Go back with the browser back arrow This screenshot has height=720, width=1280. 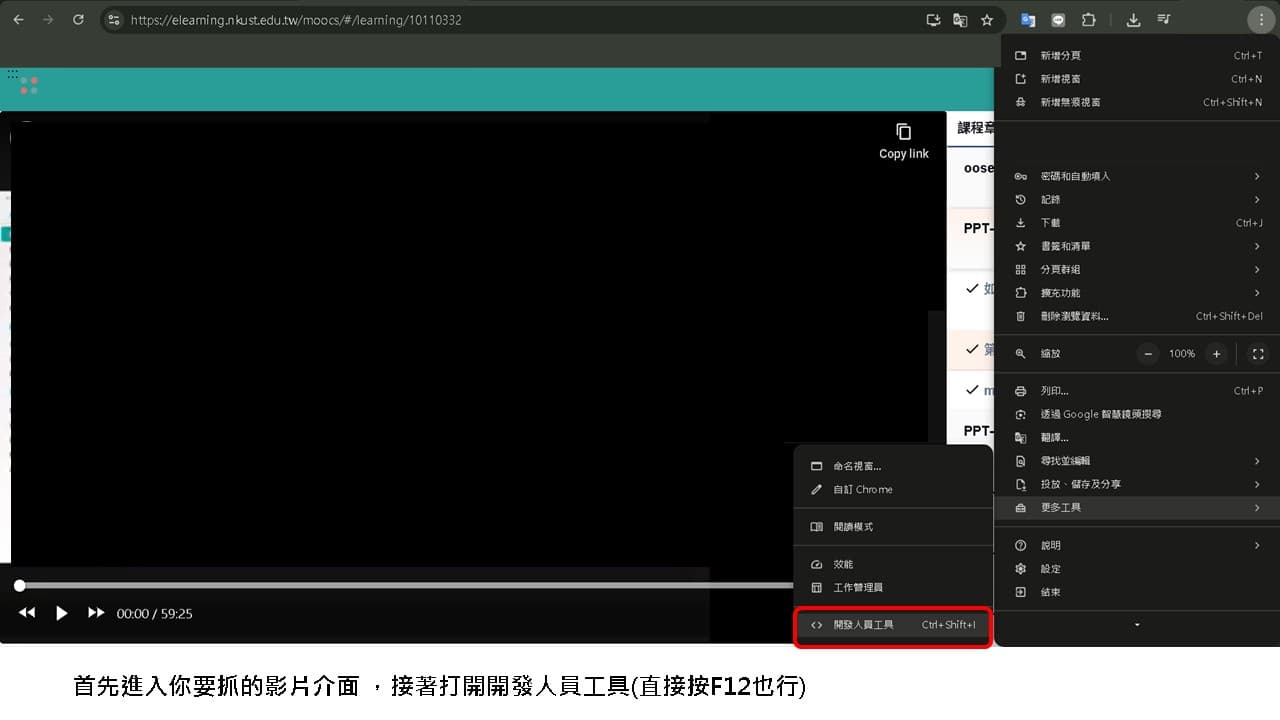[x=18, y=20]
